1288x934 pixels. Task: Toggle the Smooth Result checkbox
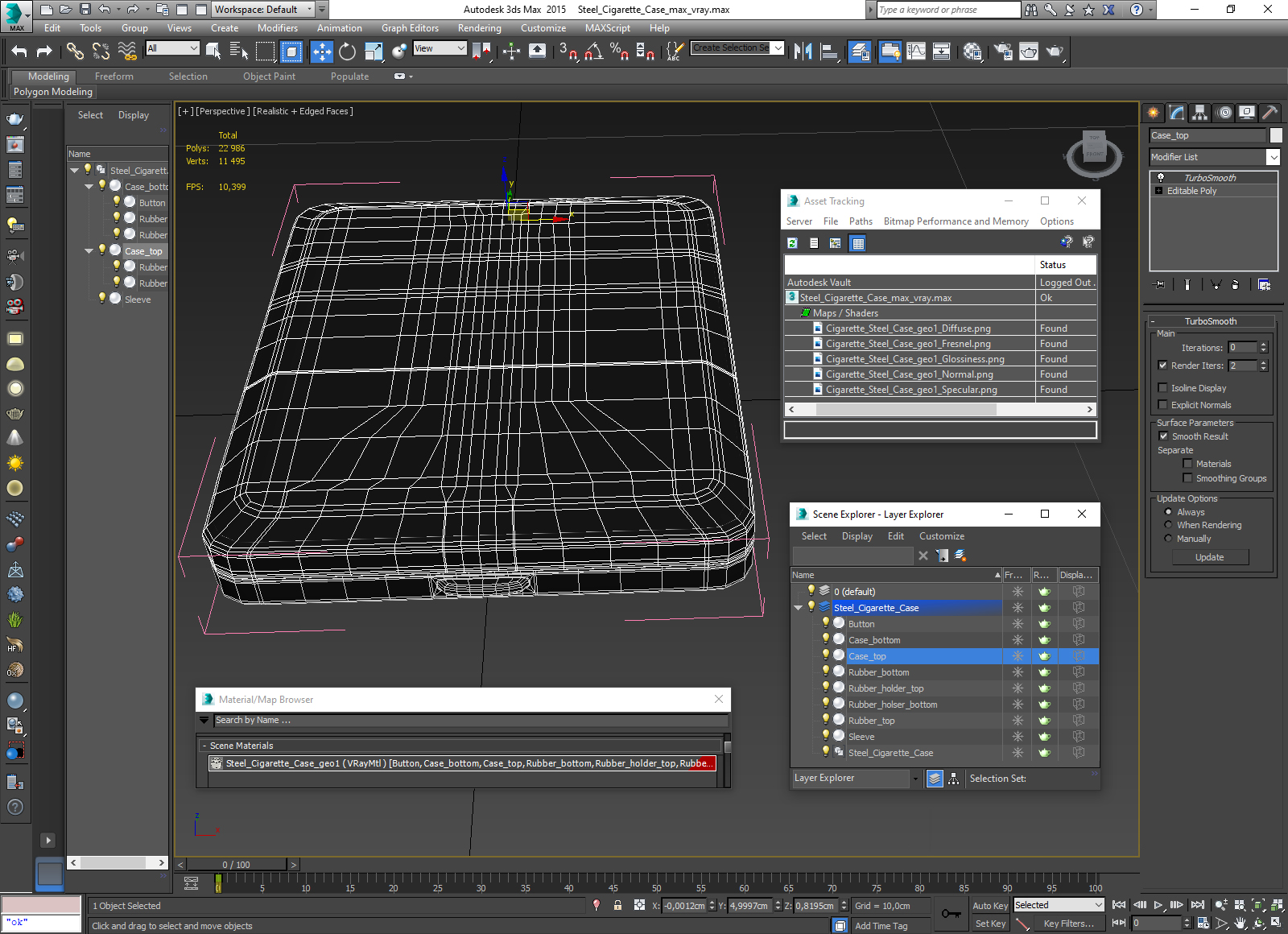tap(1163, 436)
